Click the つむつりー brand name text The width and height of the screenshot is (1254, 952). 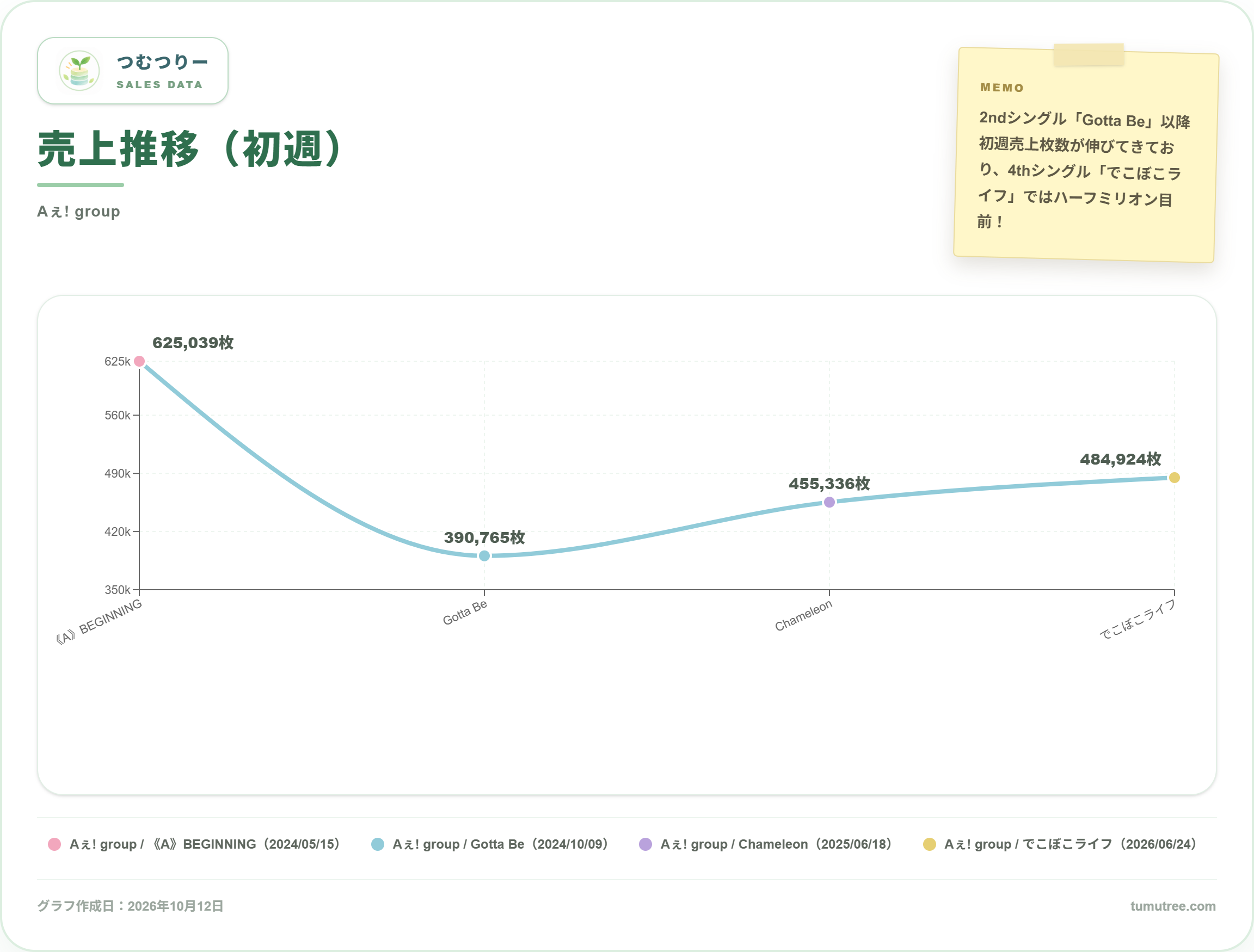163,62
